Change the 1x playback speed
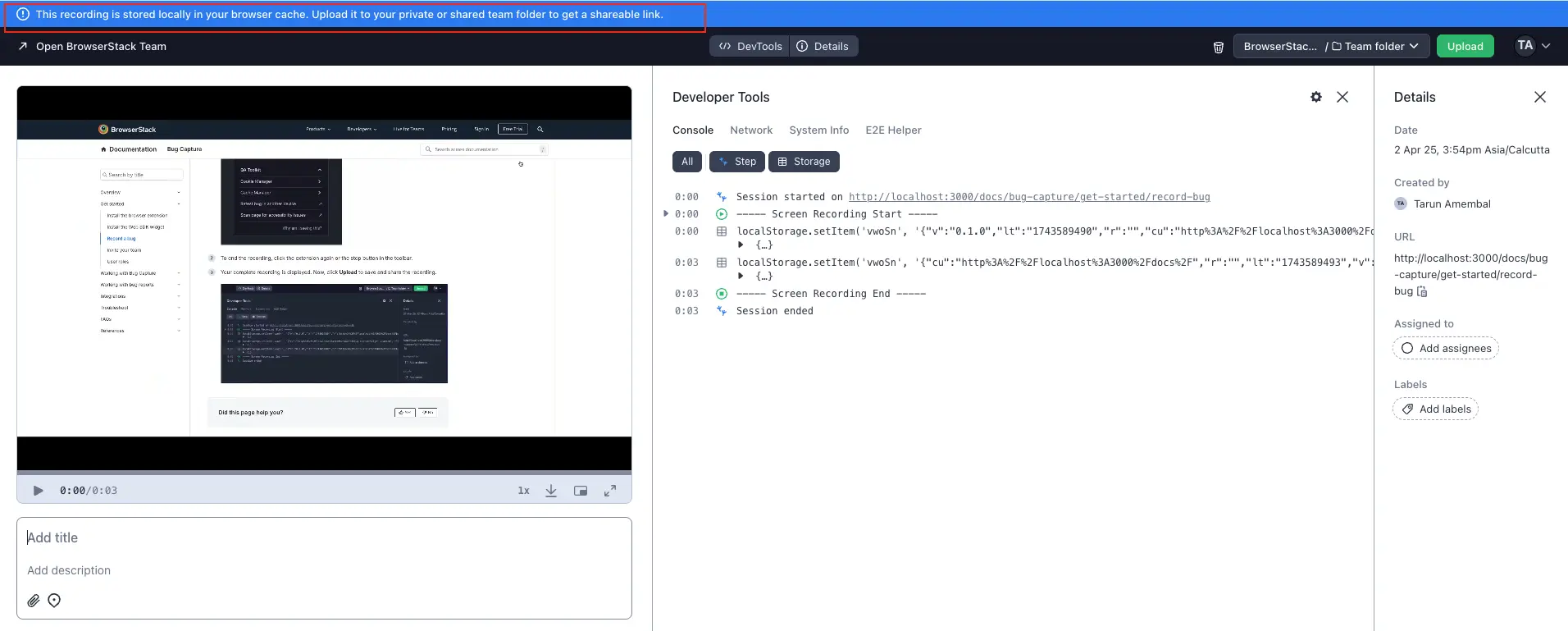The height and width of the screenshot is (631, 1568). tap(523, 491)
